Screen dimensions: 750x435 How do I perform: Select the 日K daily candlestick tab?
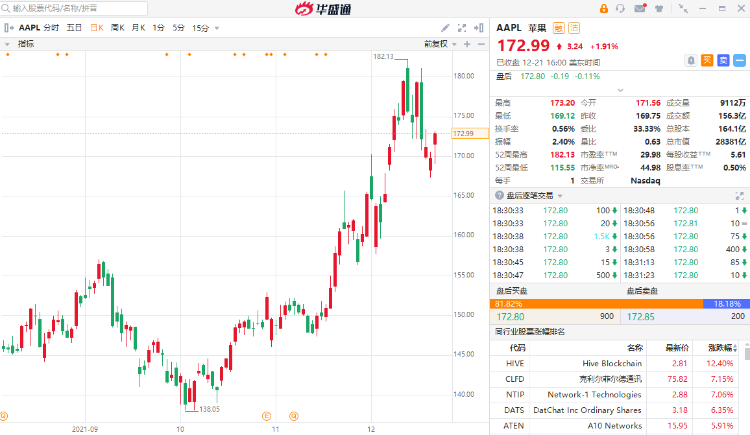coord(97,28)
